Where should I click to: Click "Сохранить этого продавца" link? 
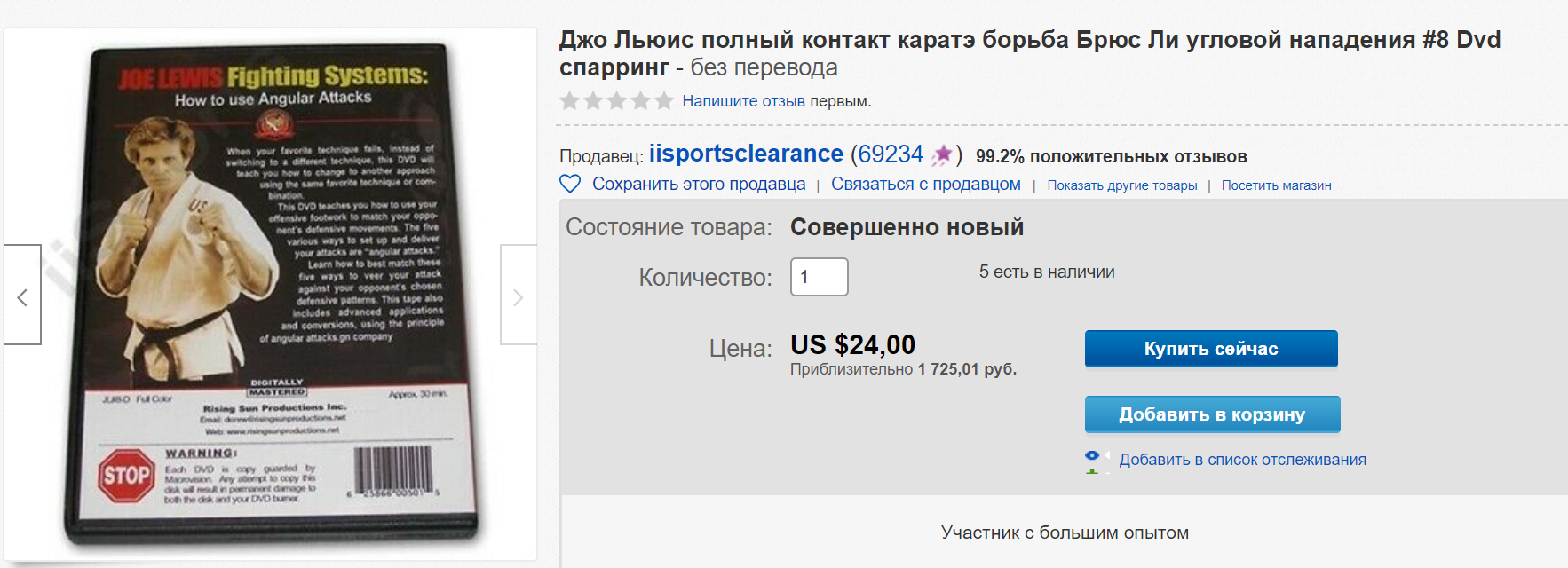pos(699,185)
